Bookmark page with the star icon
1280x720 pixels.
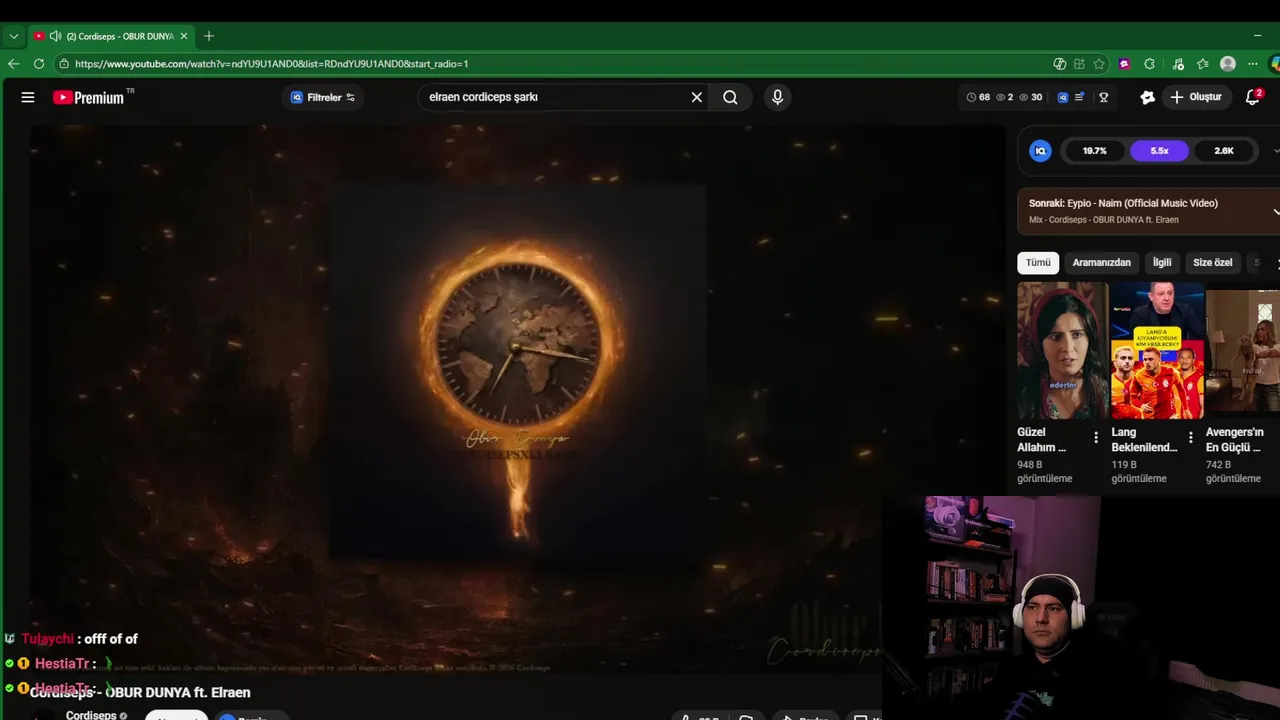click(x=1099, y=64)
